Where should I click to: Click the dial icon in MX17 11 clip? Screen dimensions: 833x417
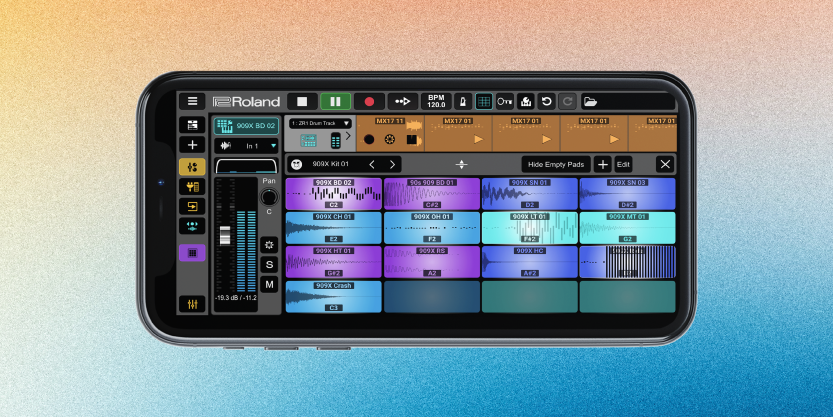pyautogui.click(x=390, y=140)
